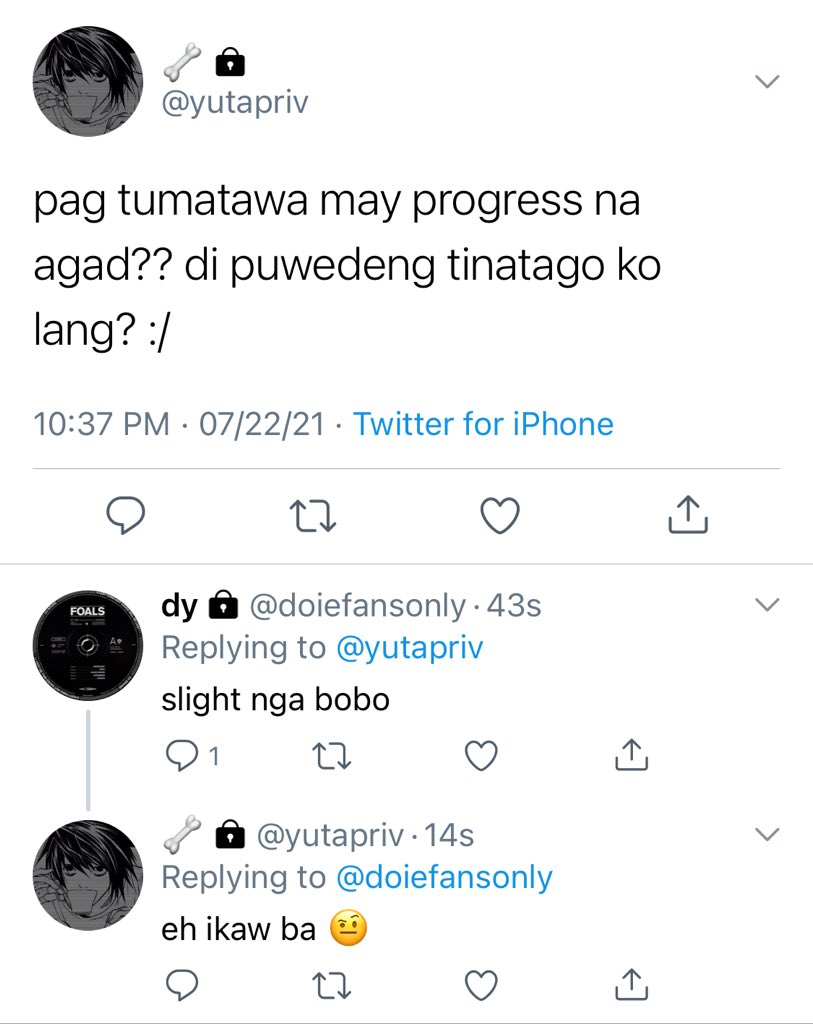Share the 'eh ikaw ba' reply
Image resolution: width=813 pixels, height=1024 pixels.
pyautogui.click(x=631, y=984)
